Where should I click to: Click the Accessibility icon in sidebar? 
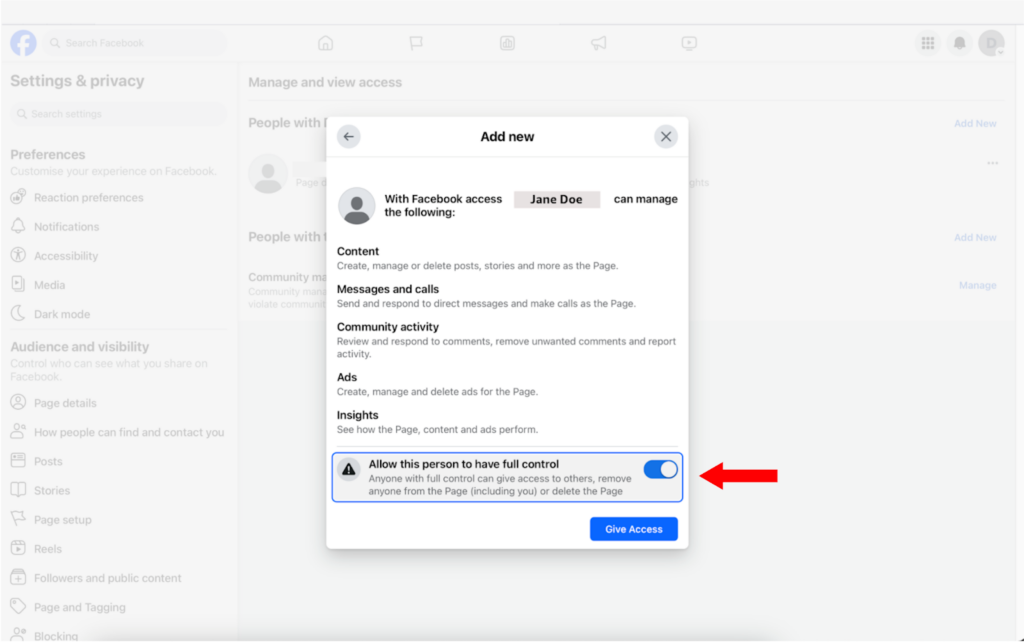click(x=18, y=255)
